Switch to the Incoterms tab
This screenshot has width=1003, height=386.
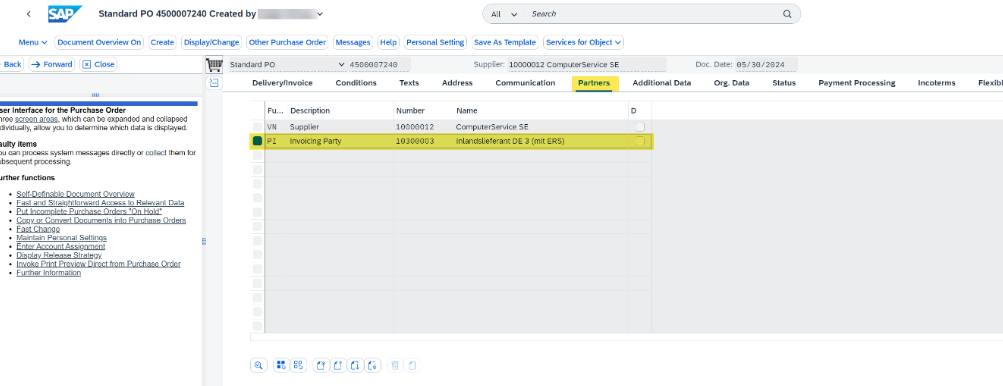936,83
